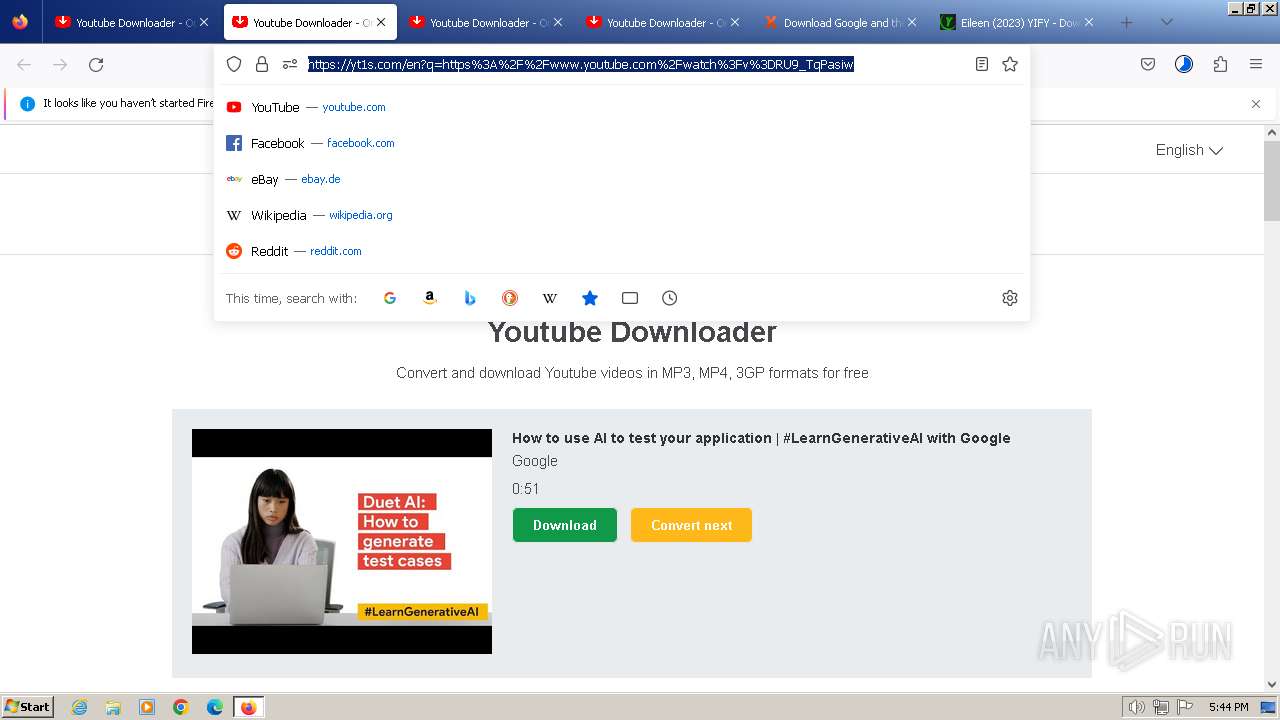This screenshot has width=1280, height=720.
Task: Switch to fourth Youtube Downloader tab
Action: (663, 22)
